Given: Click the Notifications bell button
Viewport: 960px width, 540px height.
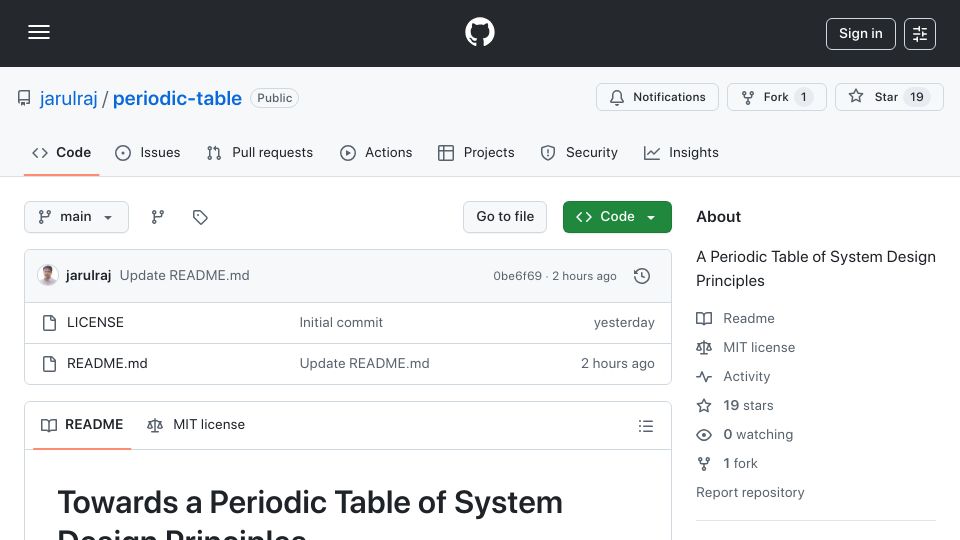Looking at the screenshot, I should pos(657,97).
